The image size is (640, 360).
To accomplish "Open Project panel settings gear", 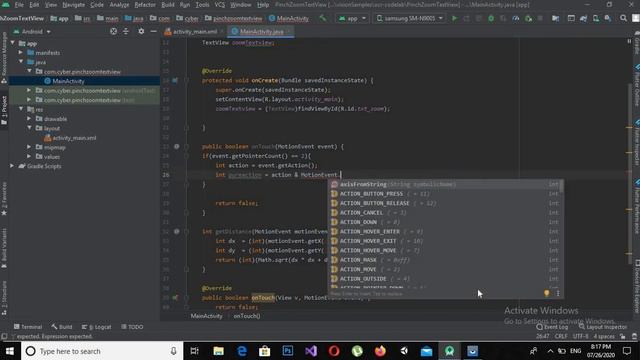I will pyautogui.click(x=141, y=31).
